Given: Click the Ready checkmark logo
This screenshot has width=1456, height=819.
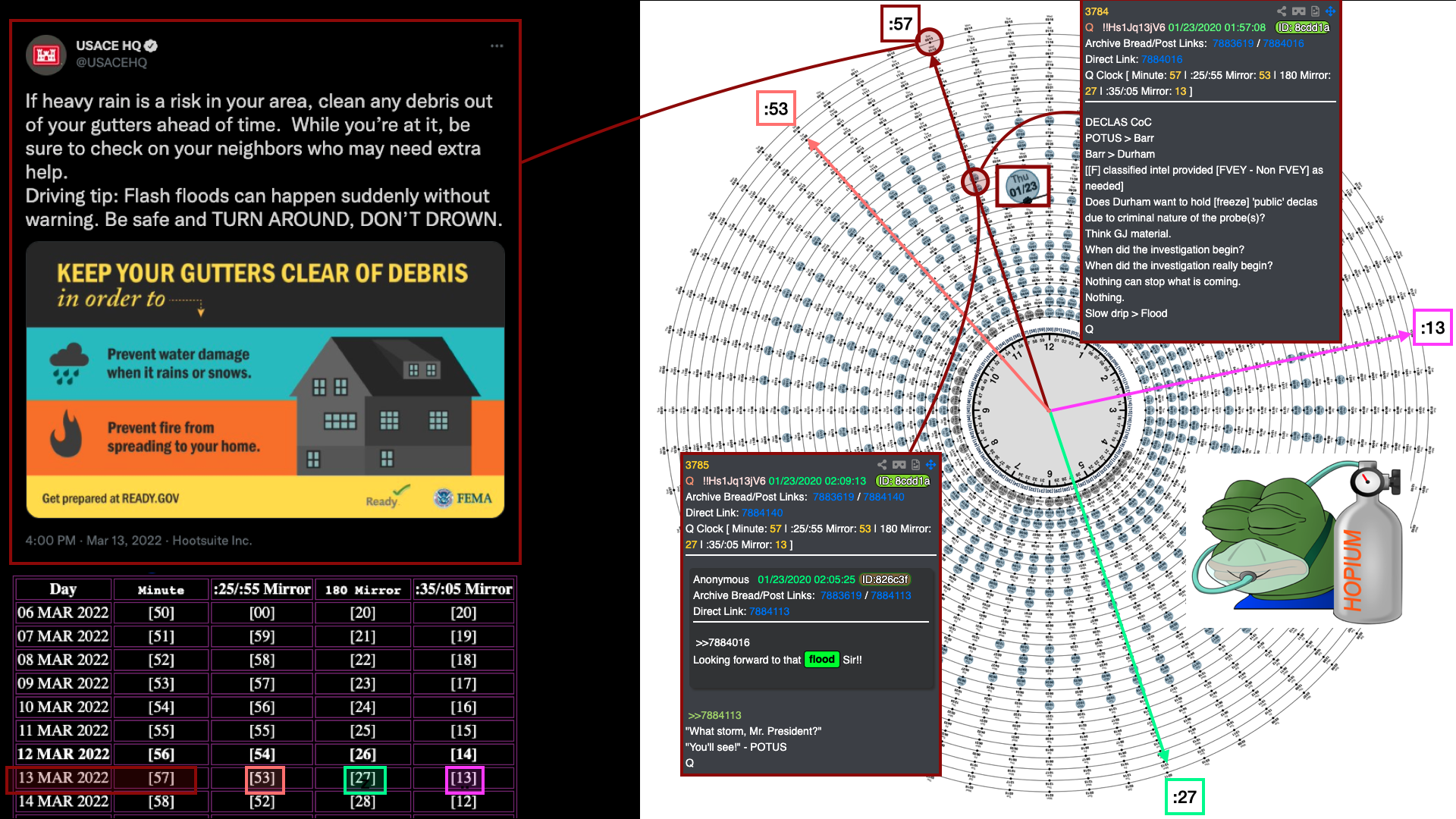Looking at the screenshot, I should 387,497.
